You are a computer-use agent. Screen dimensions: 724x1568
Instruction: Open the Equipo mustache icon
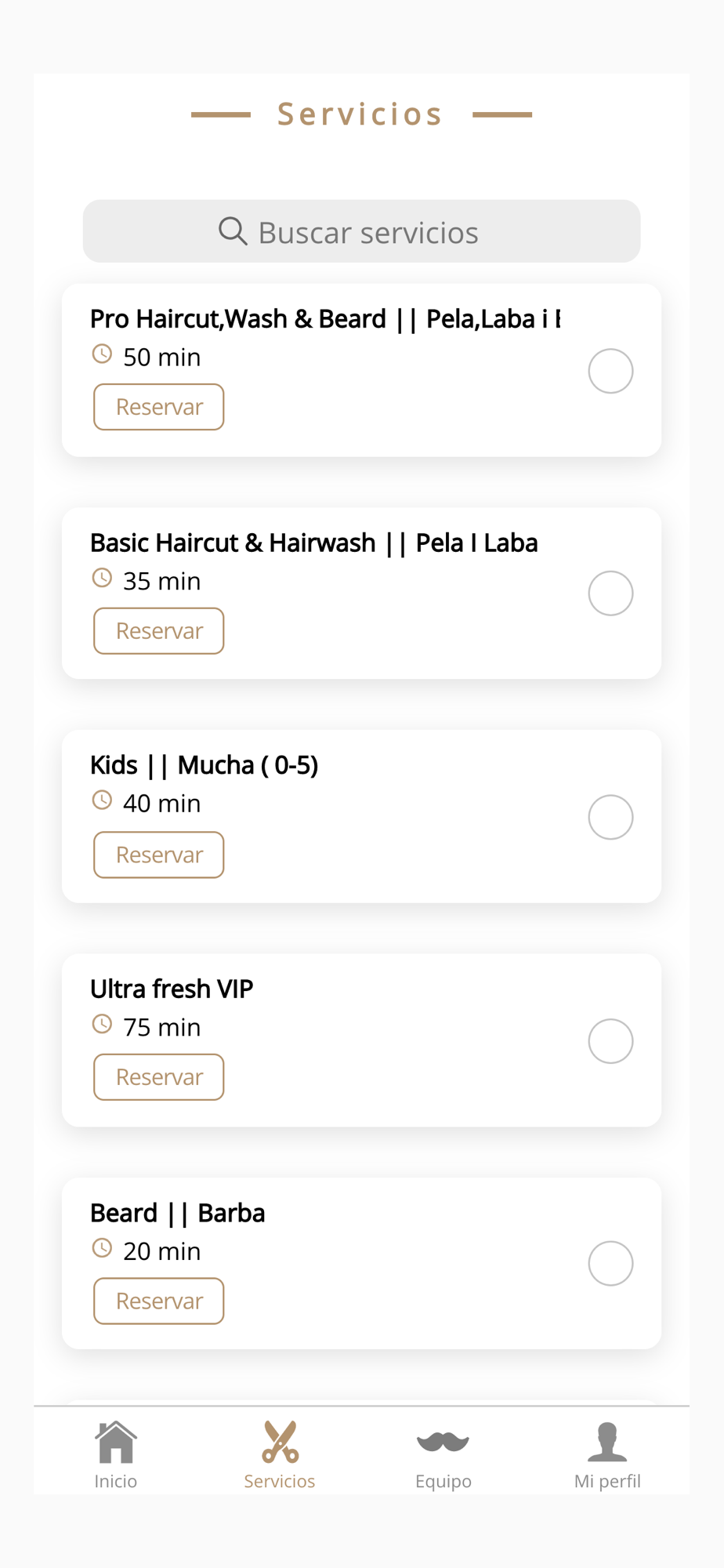(x=443, y=1441)
